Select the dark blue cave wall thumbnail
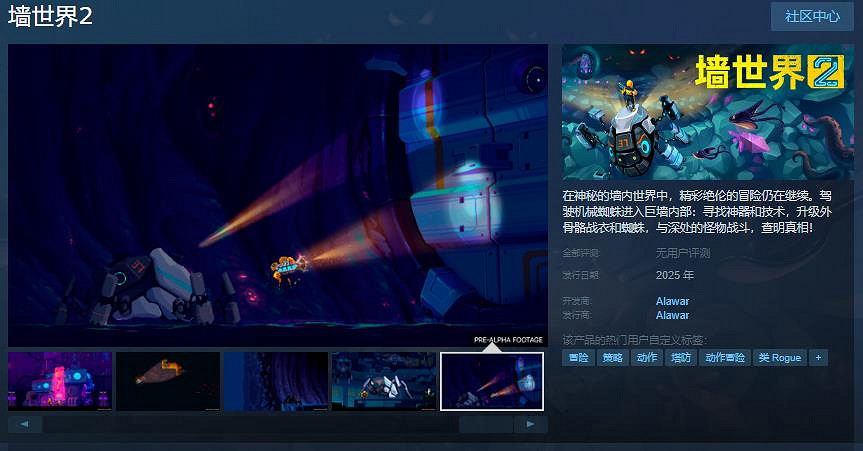This screenshot has width=863, height=451. (x=276, y=382)
